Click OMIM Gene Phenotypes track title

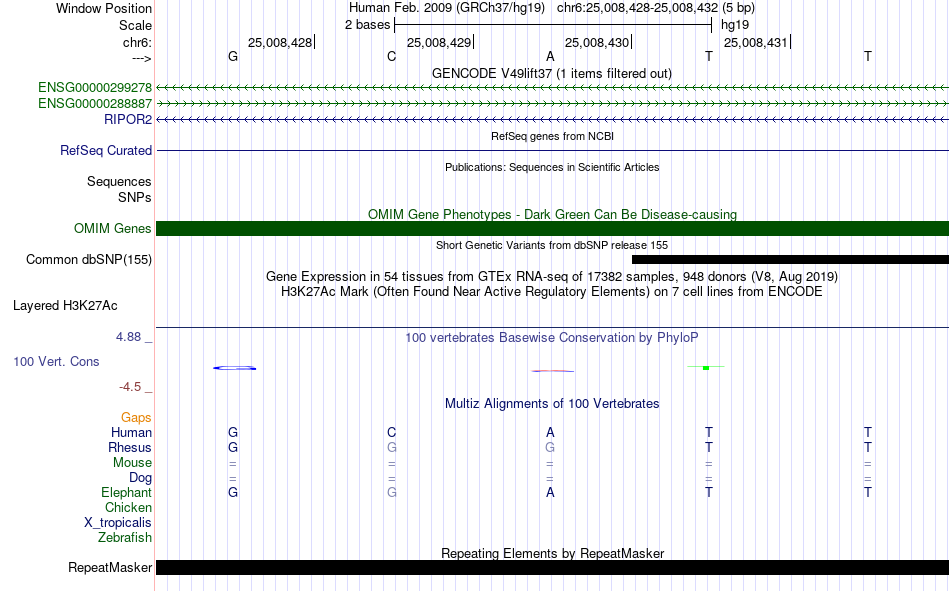553,215
